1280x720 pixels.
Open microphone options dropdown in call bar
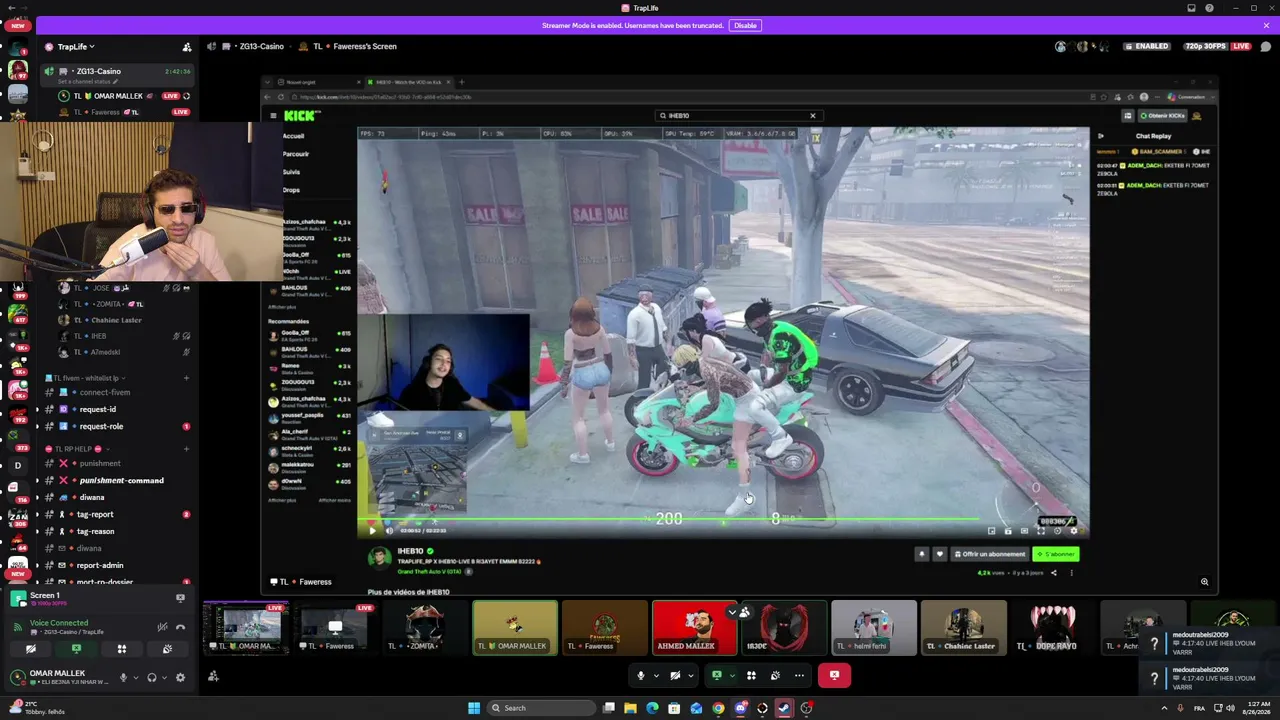656,675
